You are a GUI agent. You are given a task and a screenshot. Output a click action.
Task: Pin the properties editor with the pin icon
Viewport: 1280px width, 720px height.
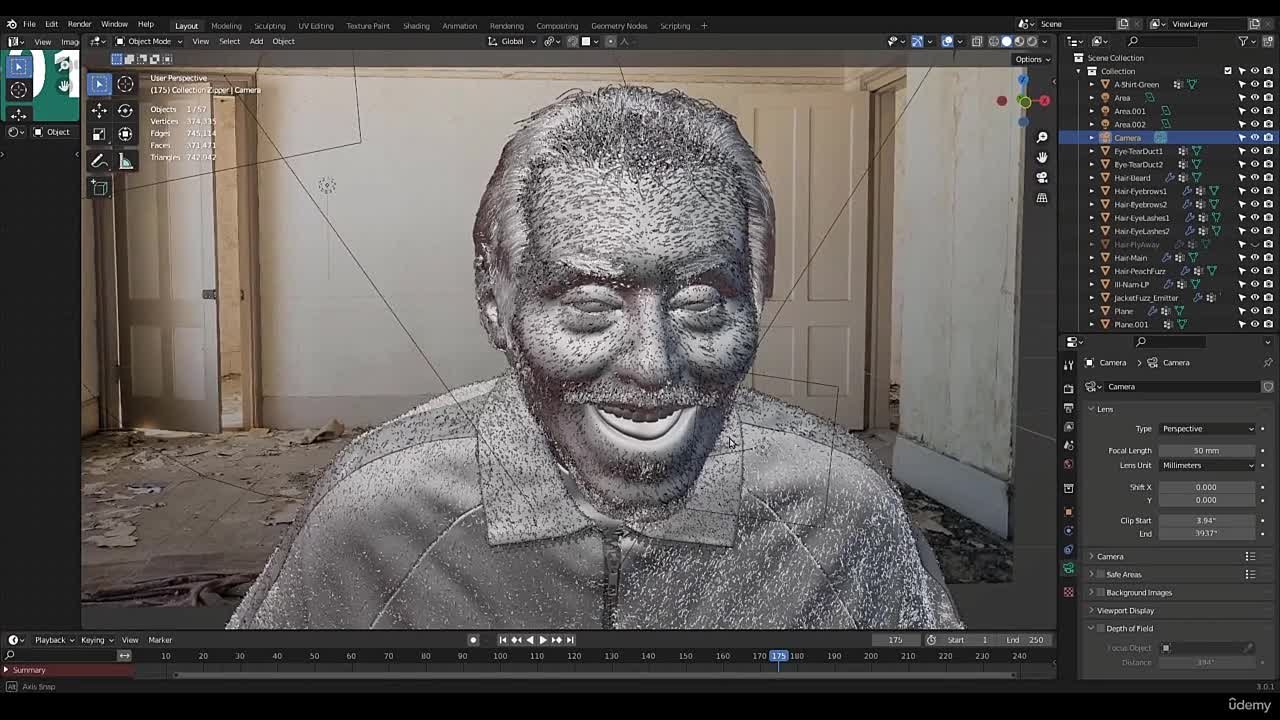[1268, 363]
